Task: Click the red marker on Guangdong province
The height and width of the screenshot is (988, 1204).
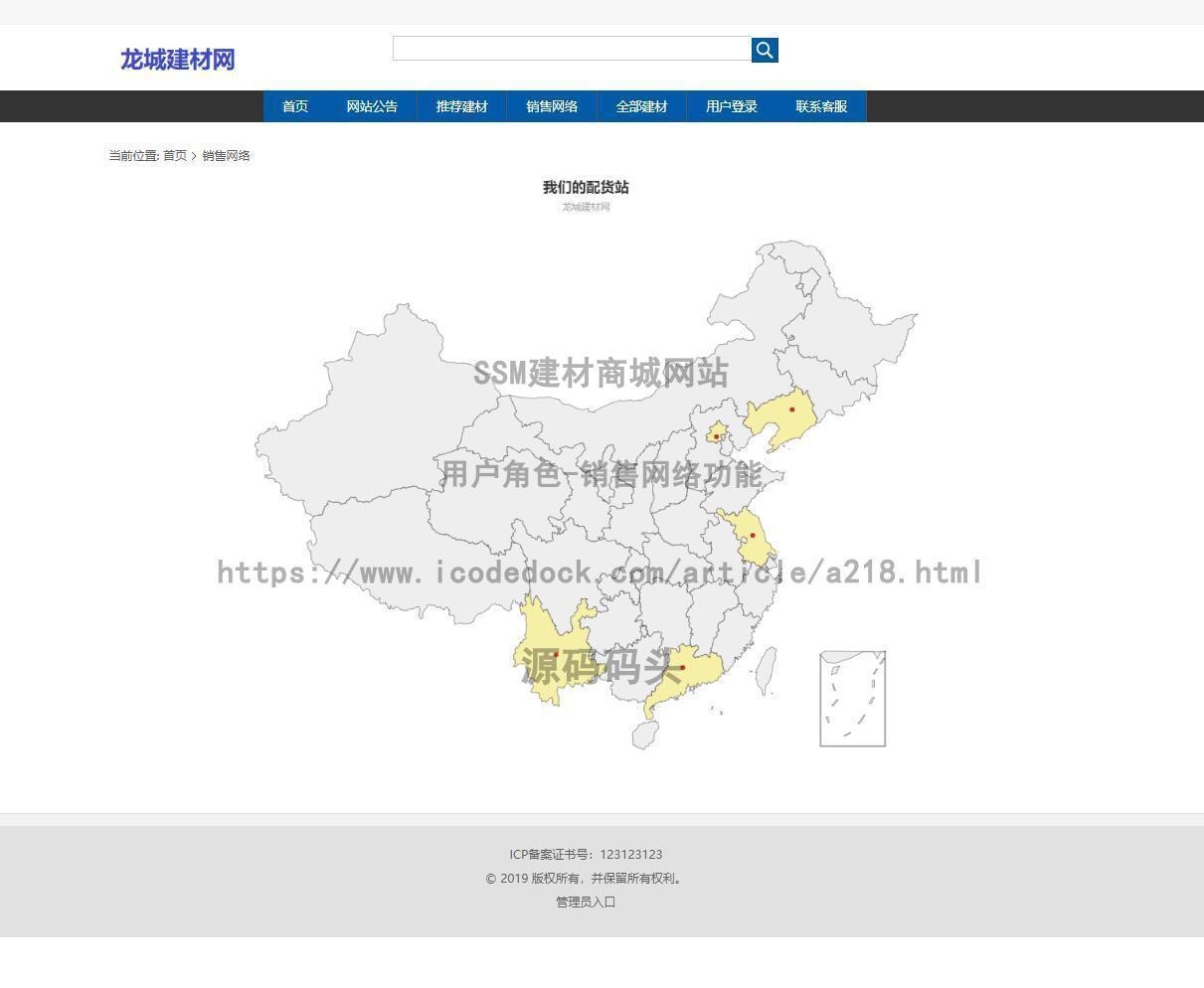Action: point(683,668)
